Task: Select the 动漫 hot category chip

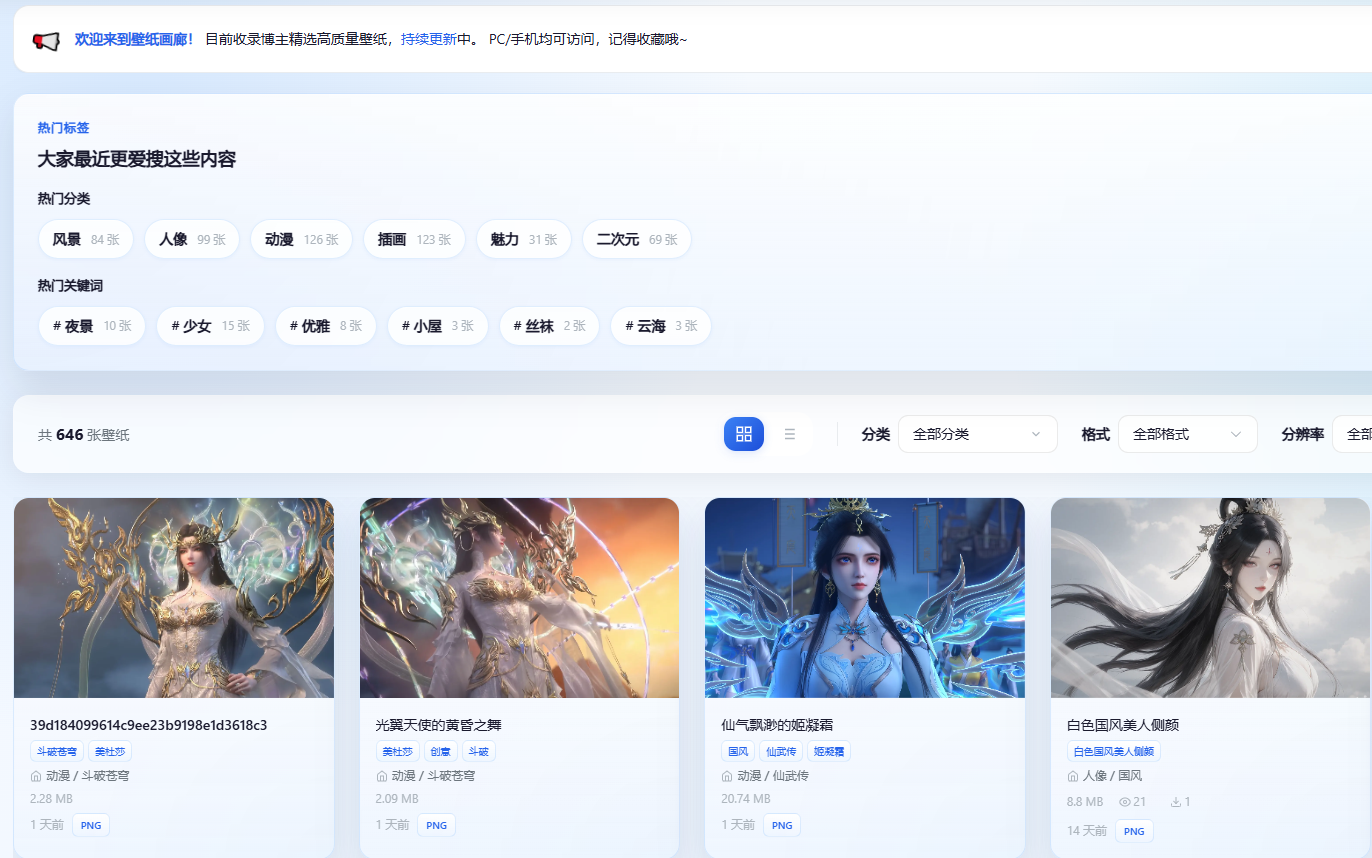Action: click(301, 239)
